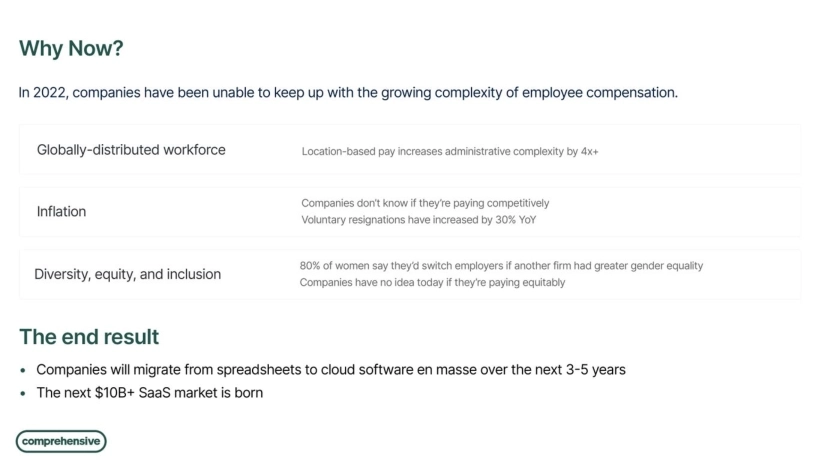Click the "4x+" figure
This screenshot has height=473, width=840.
588,152
